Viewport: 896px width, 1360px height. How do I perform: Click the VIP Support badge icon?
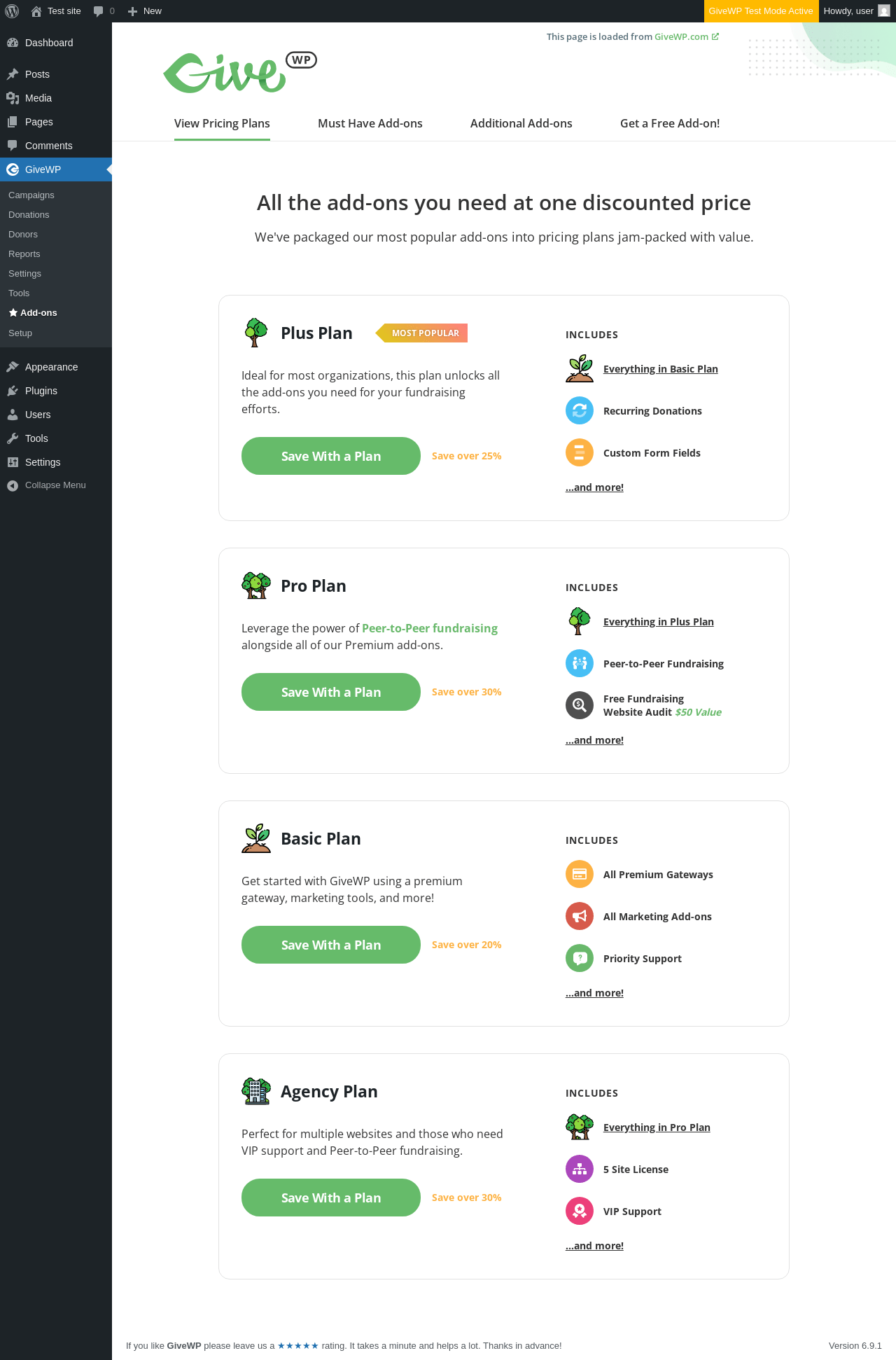580,1211
